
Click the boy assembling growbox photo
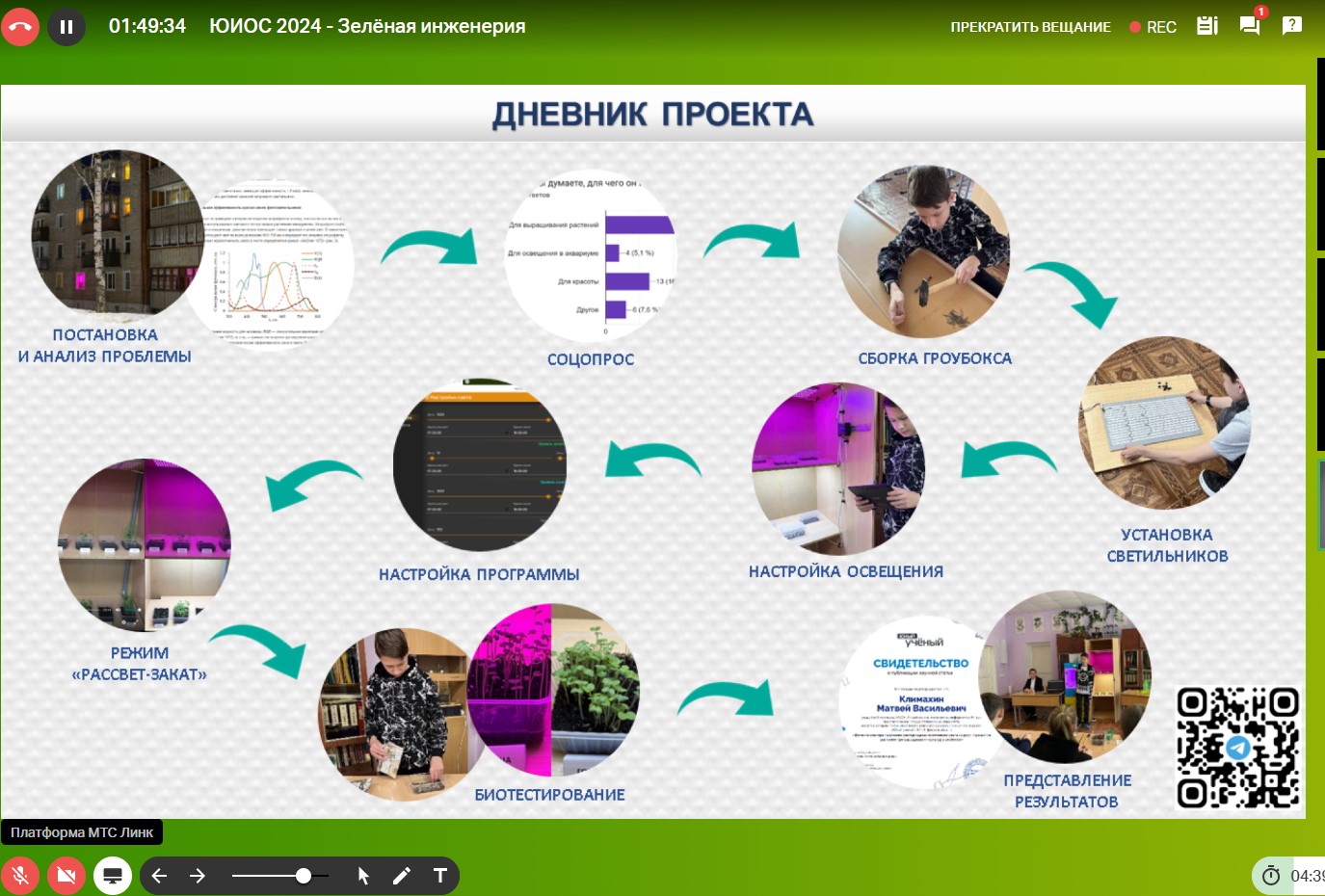[924, 251]
